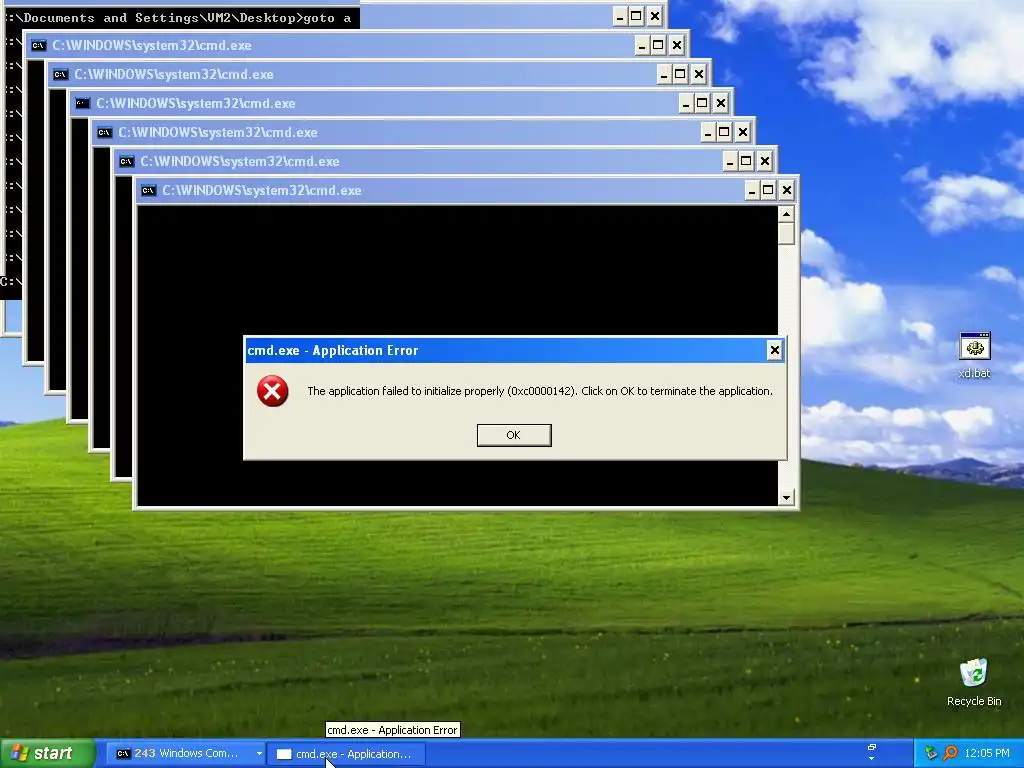The height and width of the screenshot is (768, 1024).
Task: Click the frontmost cmd window's scroll up arrow
Action: [786, 214]
